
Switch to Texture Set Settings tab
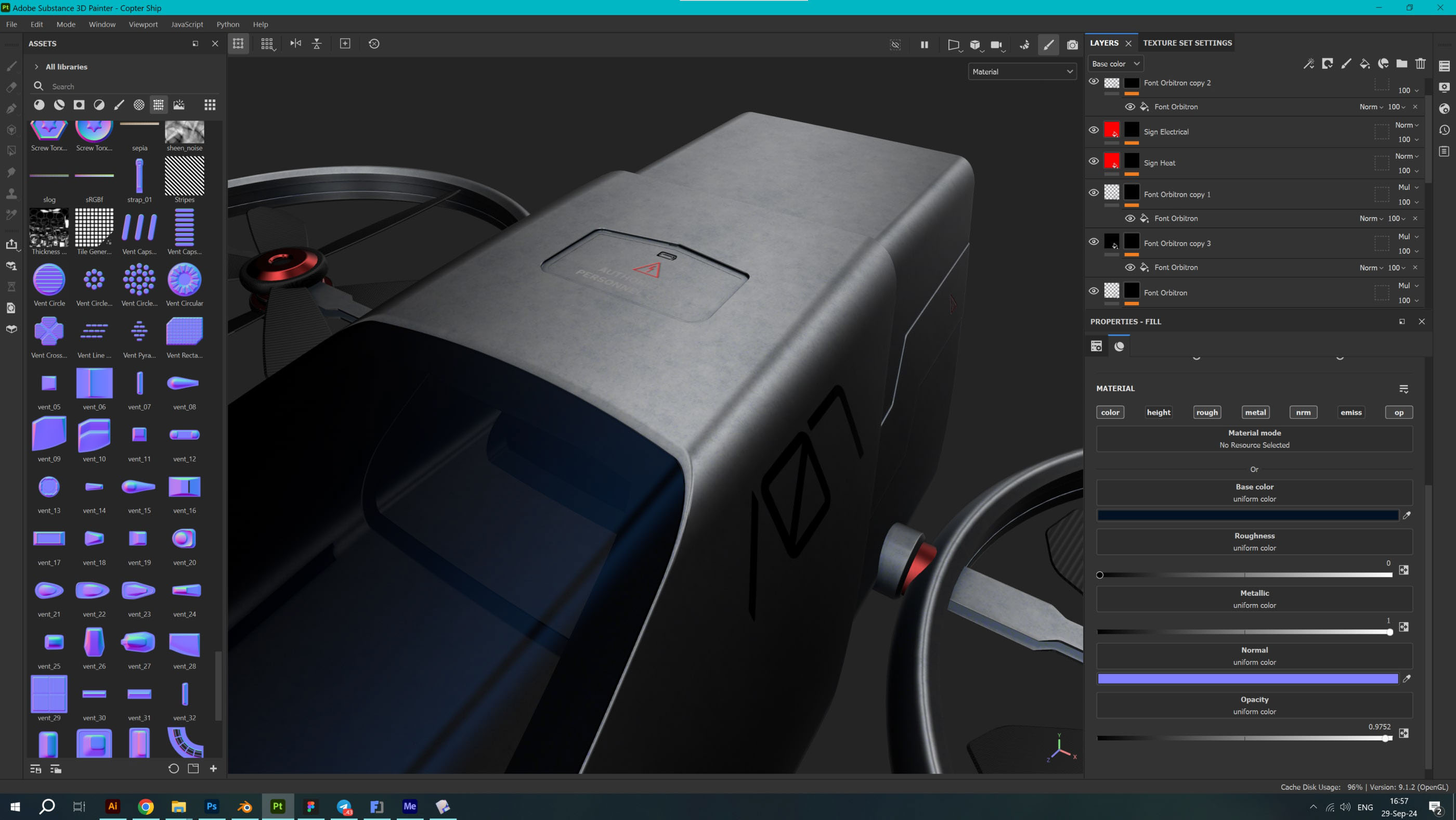point(1187,43)
